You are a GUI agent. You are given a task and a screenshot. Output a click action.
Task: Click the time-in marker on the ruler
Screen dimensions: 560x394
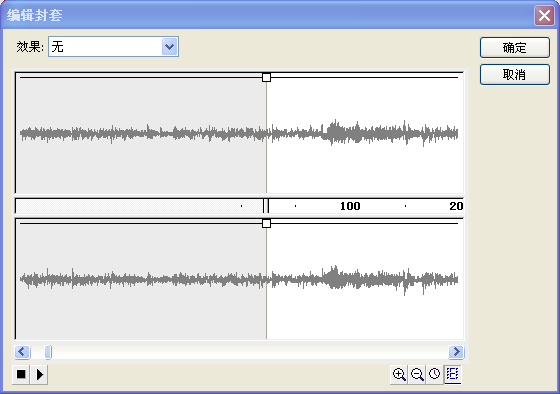click(266, 206)
